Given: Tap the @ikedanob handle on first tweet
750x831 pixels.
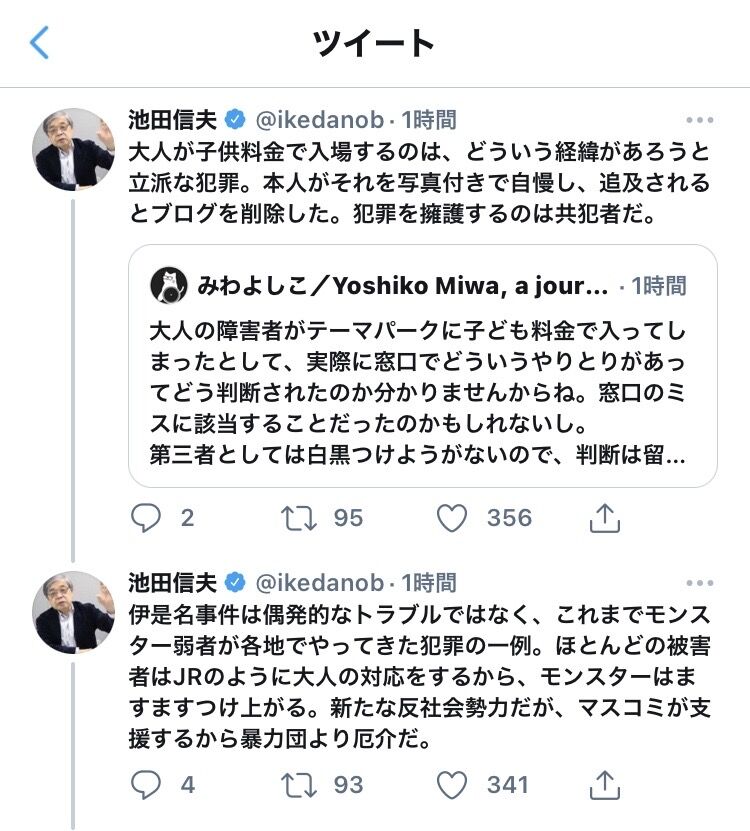Looking at the screenshot, I should [320, 120].
